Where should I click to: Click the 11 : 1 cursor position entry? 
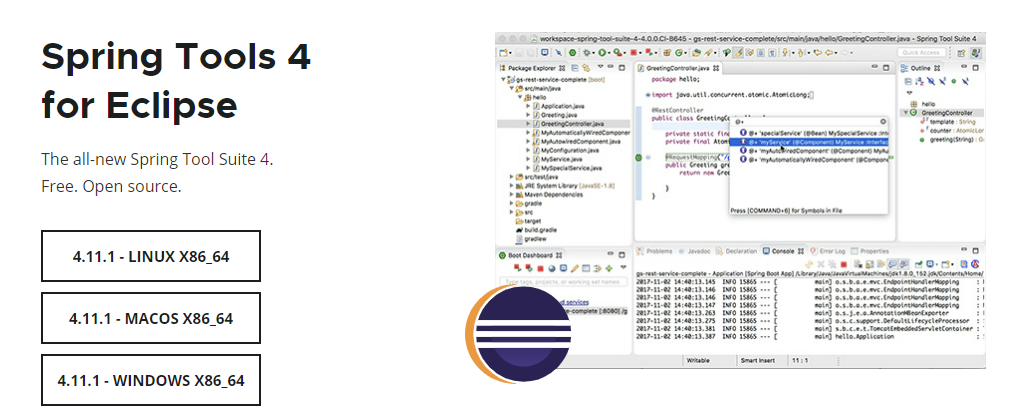800,360
